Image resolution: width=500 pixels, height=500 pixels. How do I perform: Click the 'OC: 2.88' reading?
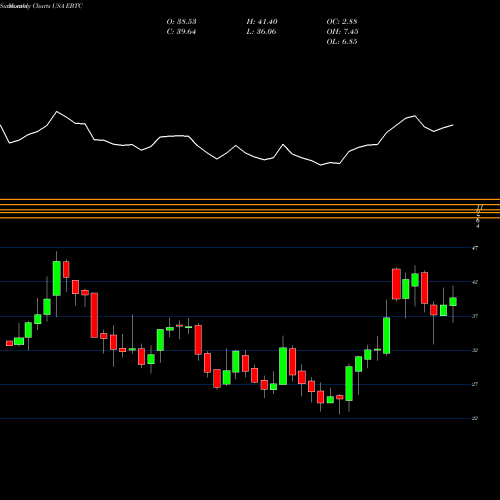point(342,22)
